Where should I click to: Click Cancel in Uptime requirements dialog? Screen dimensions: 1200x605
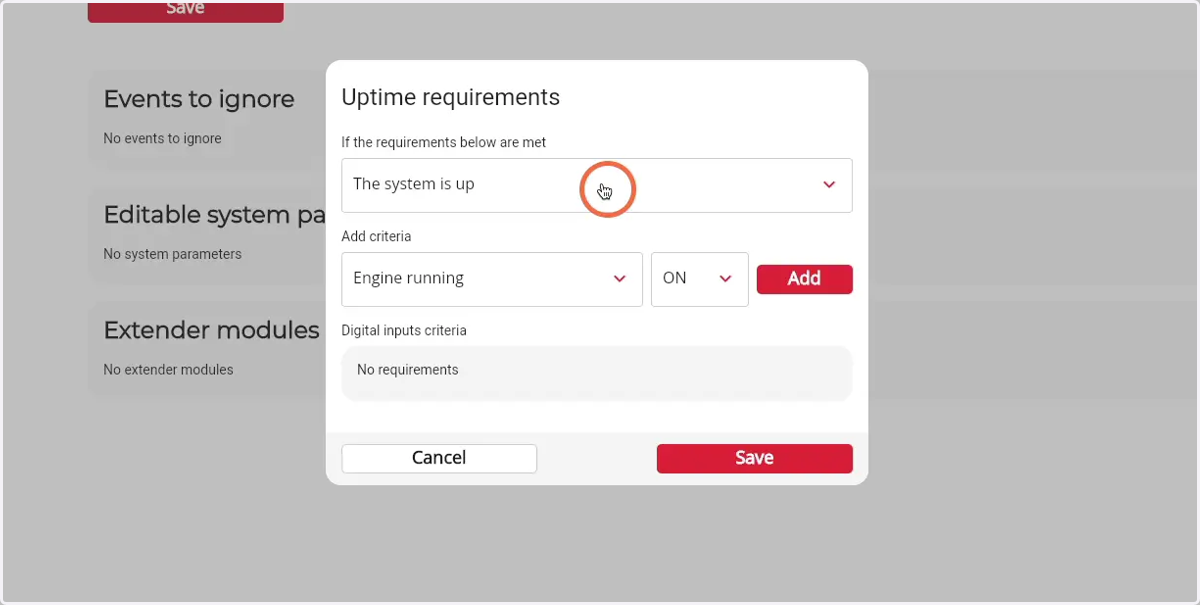[x=439, y=458]
